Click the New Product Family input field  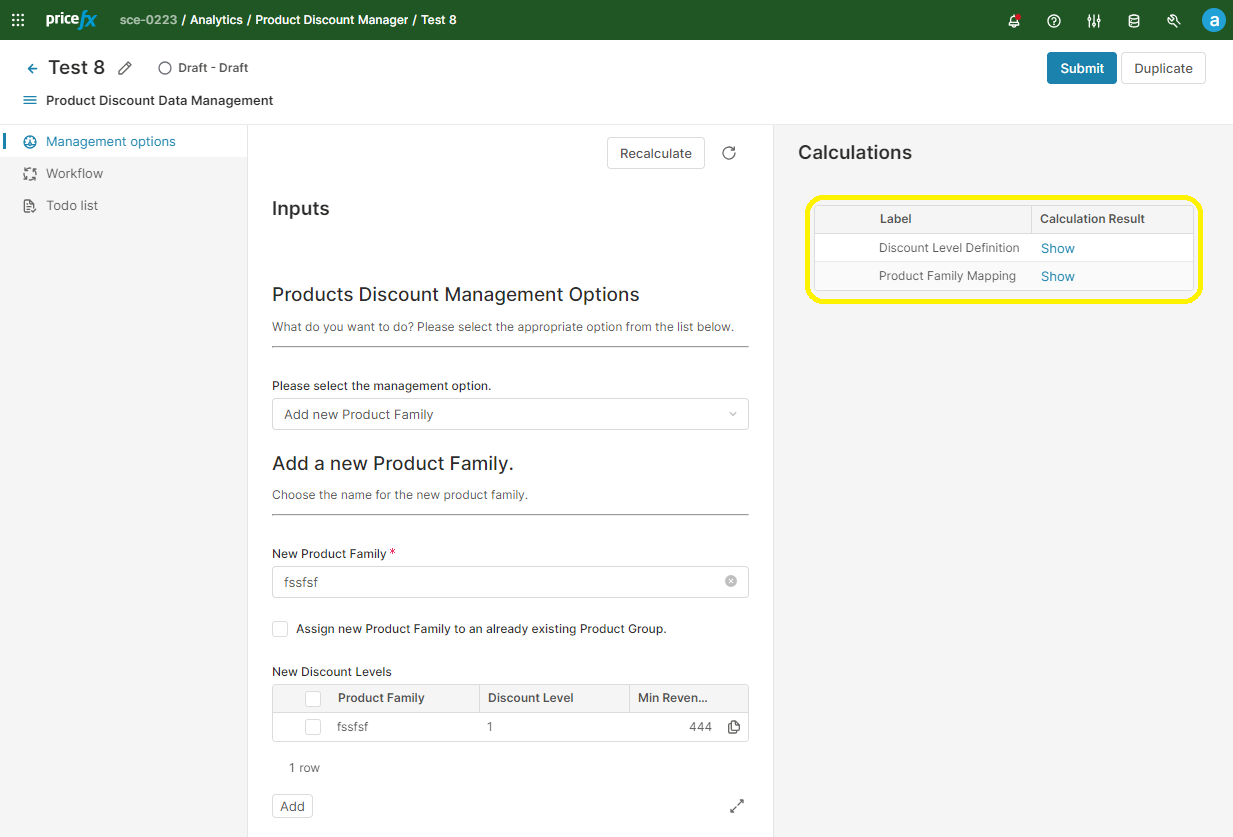tap(510, 582)
